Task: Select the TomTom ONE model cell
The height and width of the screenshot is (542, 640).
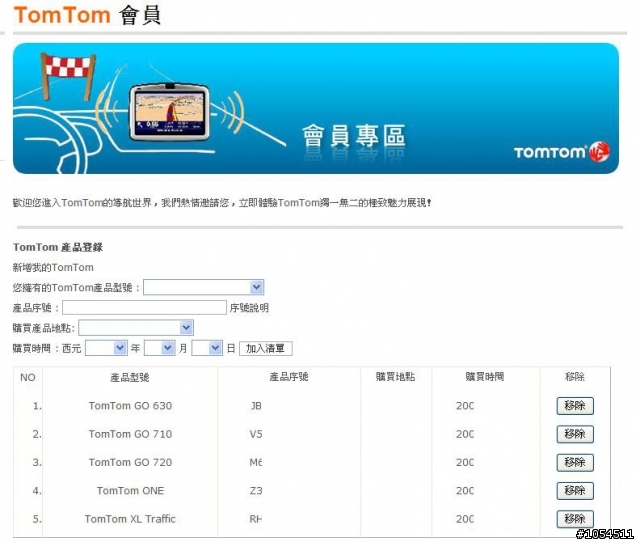Action: (130, 491)
